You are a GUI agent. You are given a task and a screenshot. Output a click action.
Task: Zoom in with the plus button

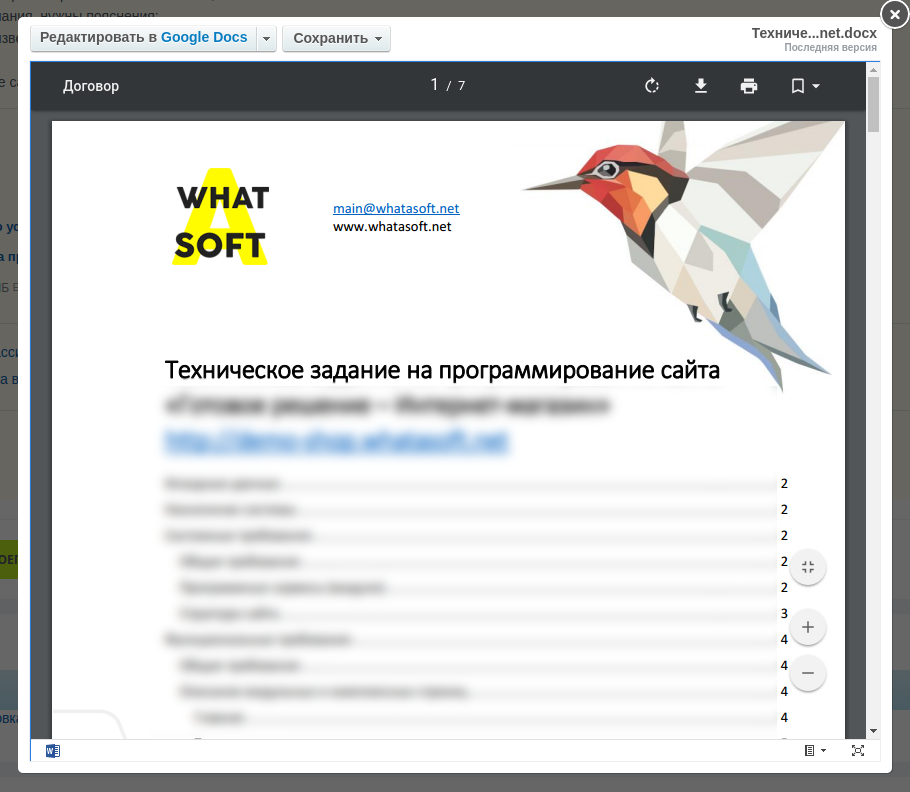coord(808,628)
